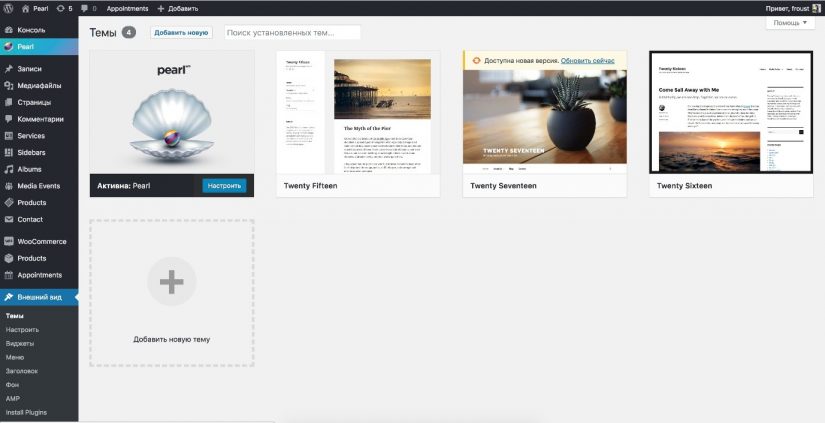Click the Консоль dashboard icon
This screenshot has width=825, height=423.
pyautogui.click(x=8, y=30)
